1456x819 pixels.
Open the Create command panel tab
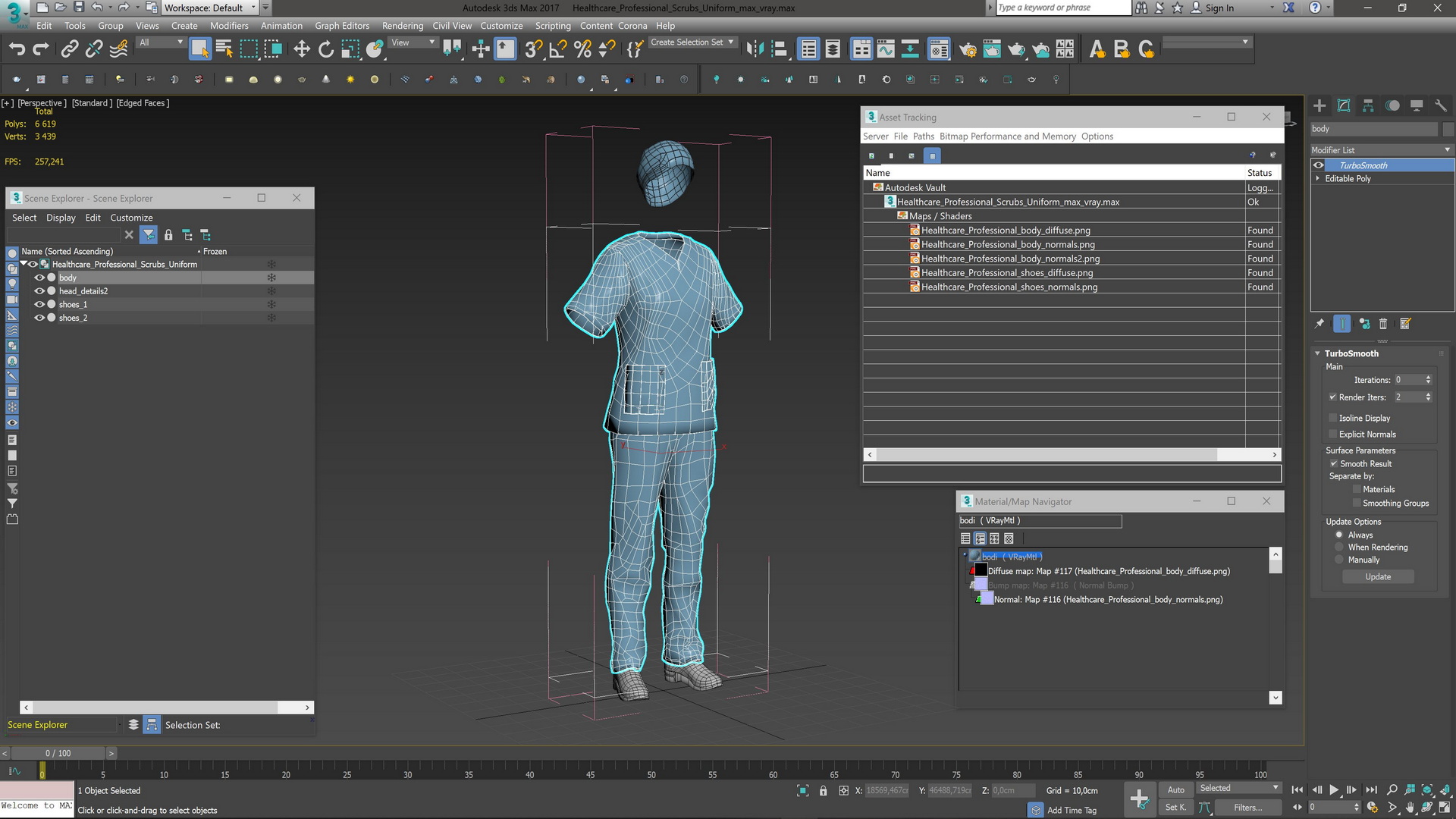click(x=1319, y=105)
